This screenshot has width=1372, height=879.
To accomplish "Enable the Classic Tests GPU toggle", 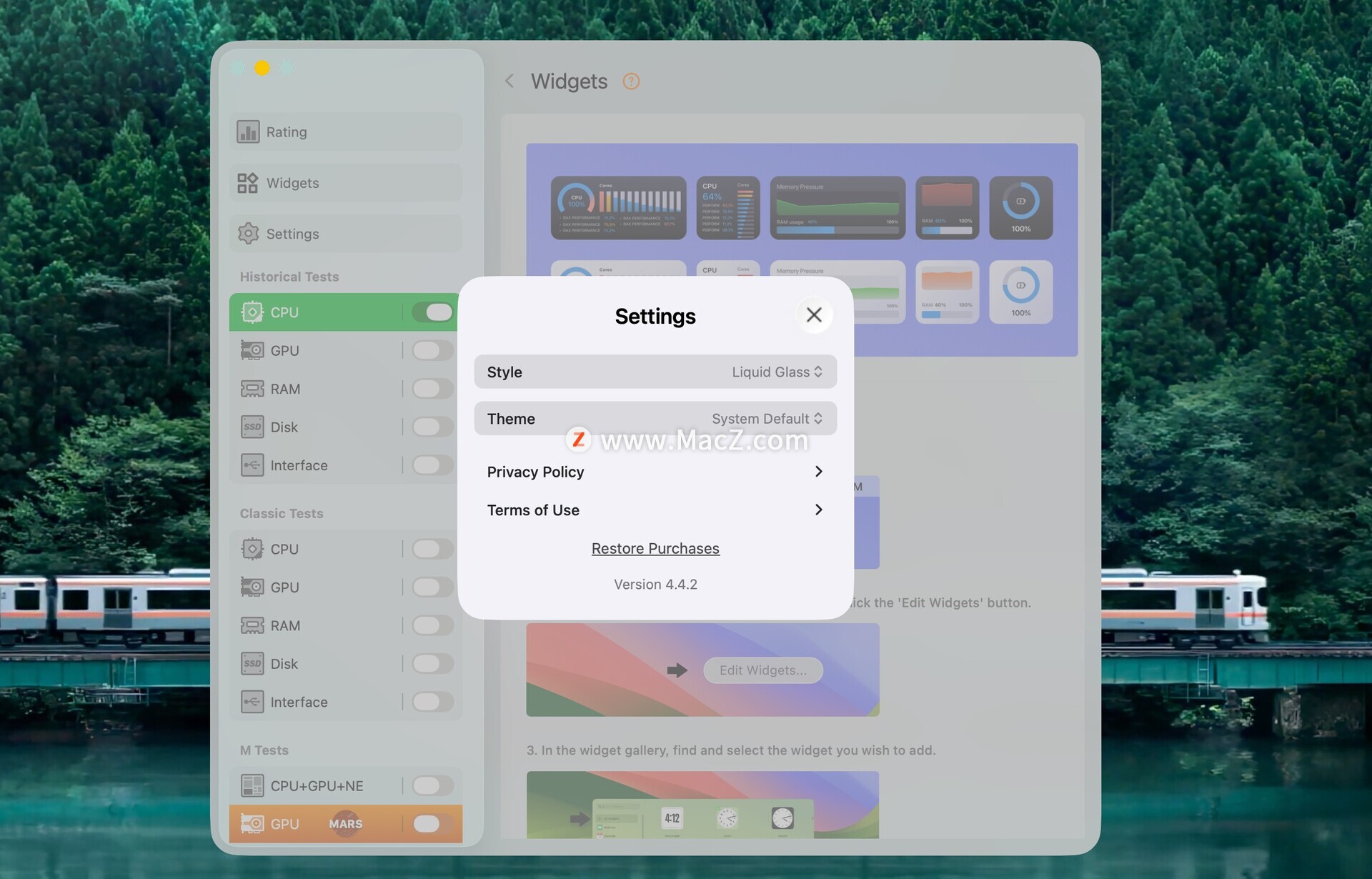I will tap(432, 587).
